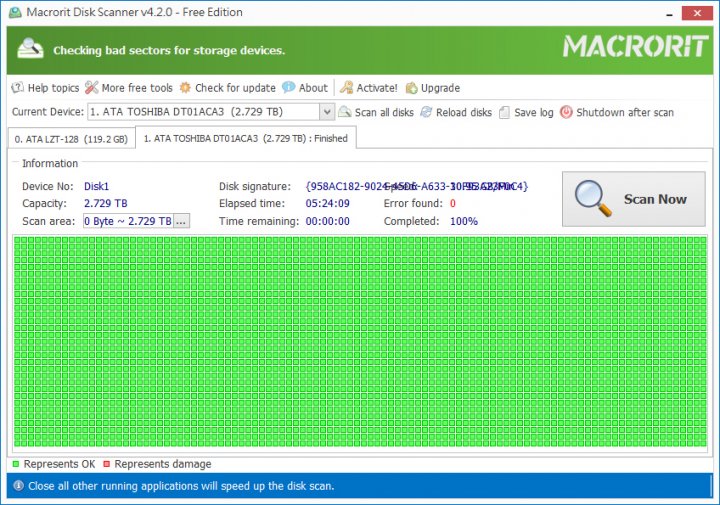720x505 pixels.
Task: Click info icon in blue status bar
Action: (x=18, y=485)
